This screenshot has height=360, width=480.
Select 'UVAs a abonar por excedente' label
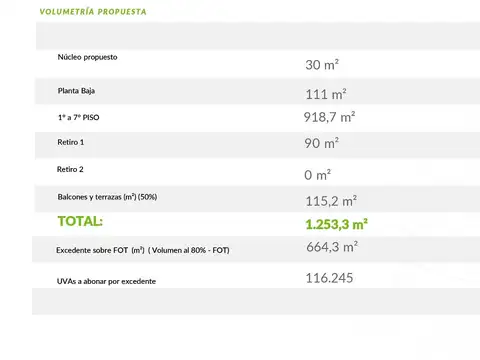point(106,281)
